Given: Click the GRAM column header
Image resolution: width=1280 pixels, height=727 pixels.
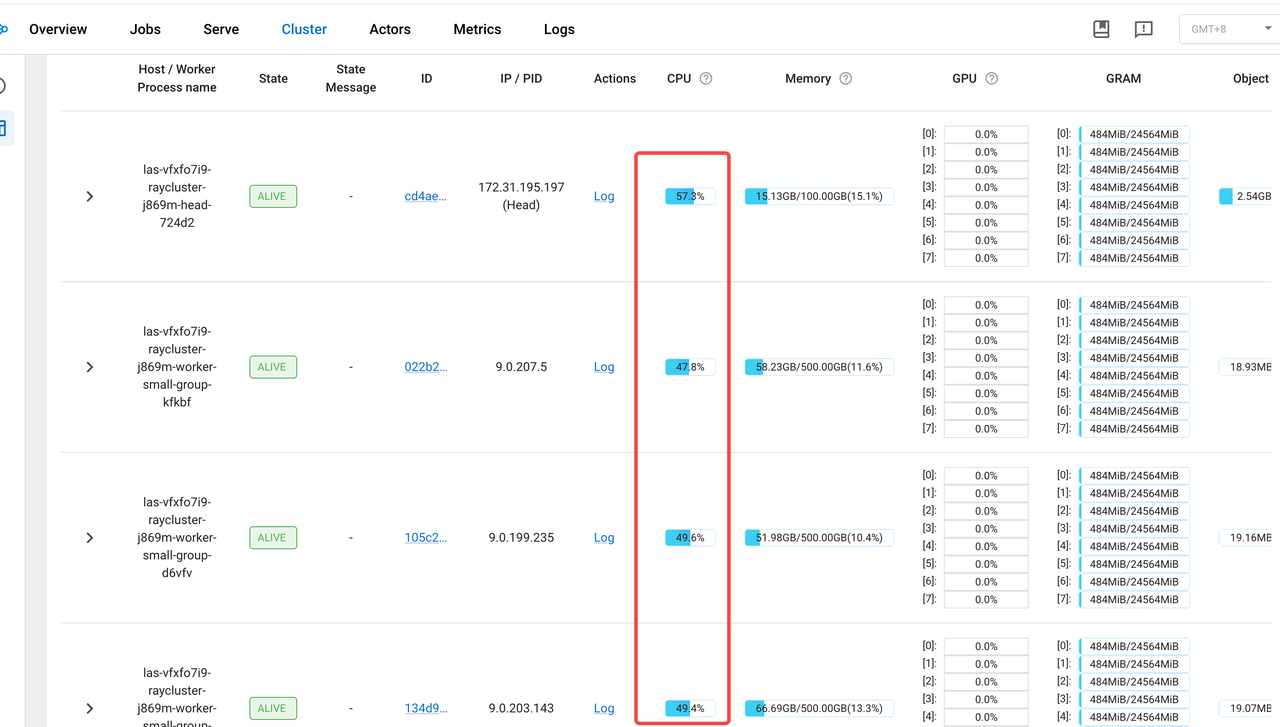Looking at the screenshot, I should 1123,78.
